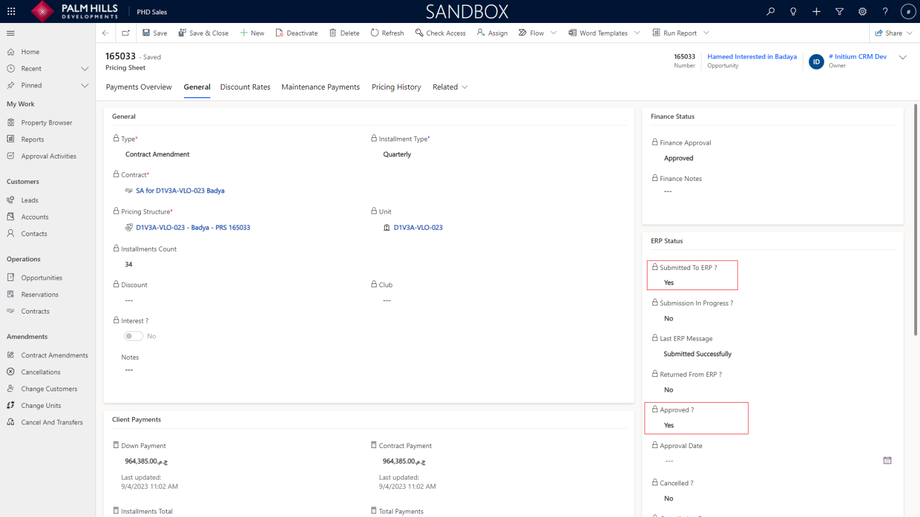Open the Word Templates dropdown
The image size is (920, 517).
[637, 33]
